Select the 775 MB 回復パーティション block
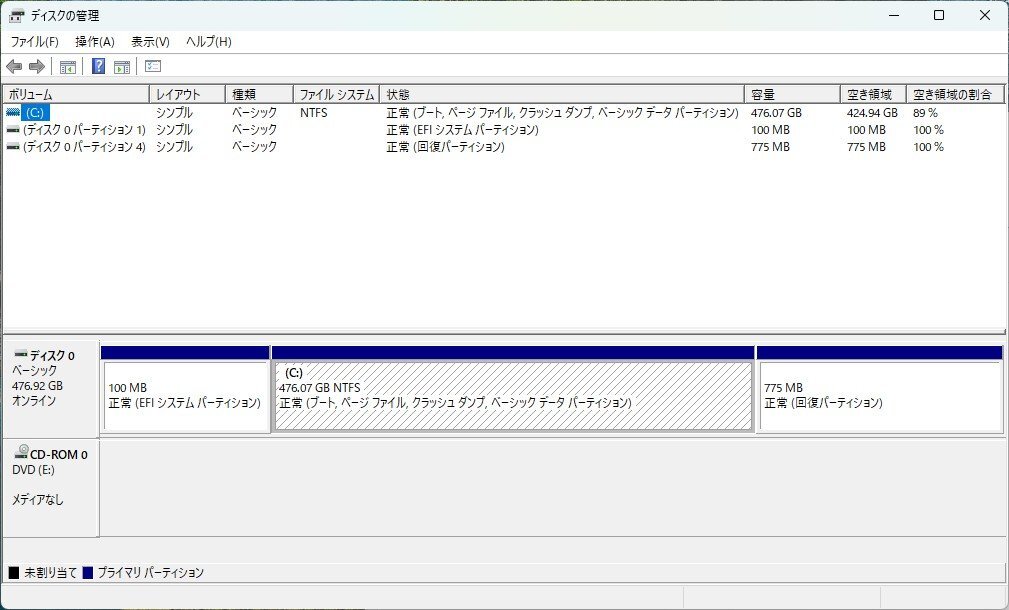 [880, 390]
